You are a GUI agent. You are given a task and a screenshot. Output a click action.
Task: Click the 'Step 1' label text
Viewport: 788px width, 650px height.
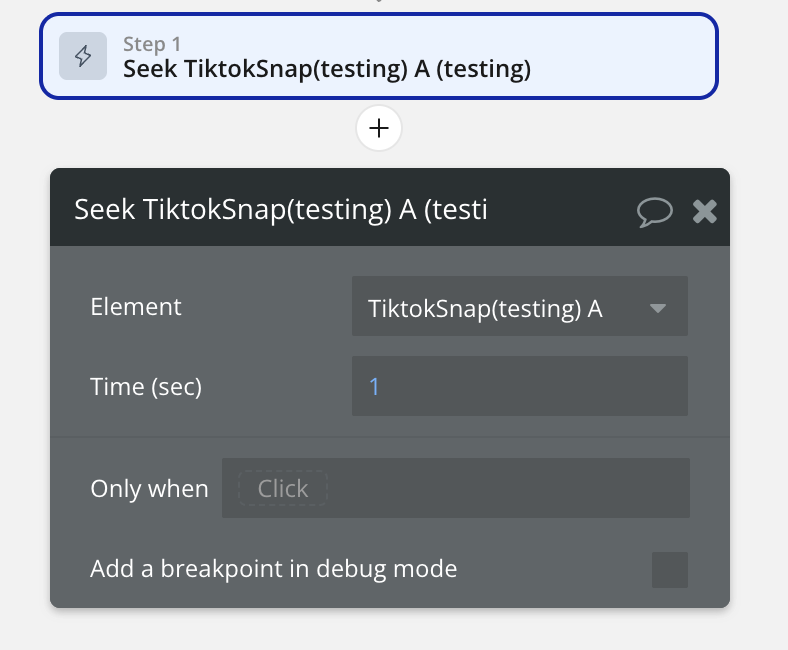pyautogui.click(x=151, y=44)
